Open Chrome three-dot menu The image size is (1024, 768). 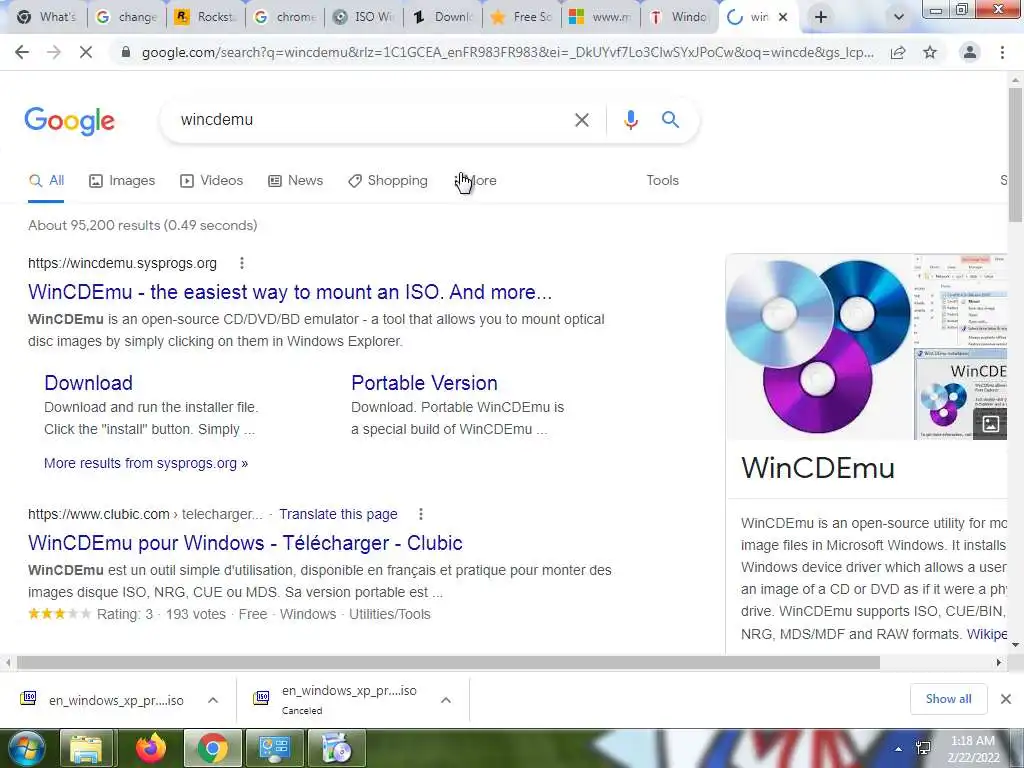click(x=1002, y=52)
